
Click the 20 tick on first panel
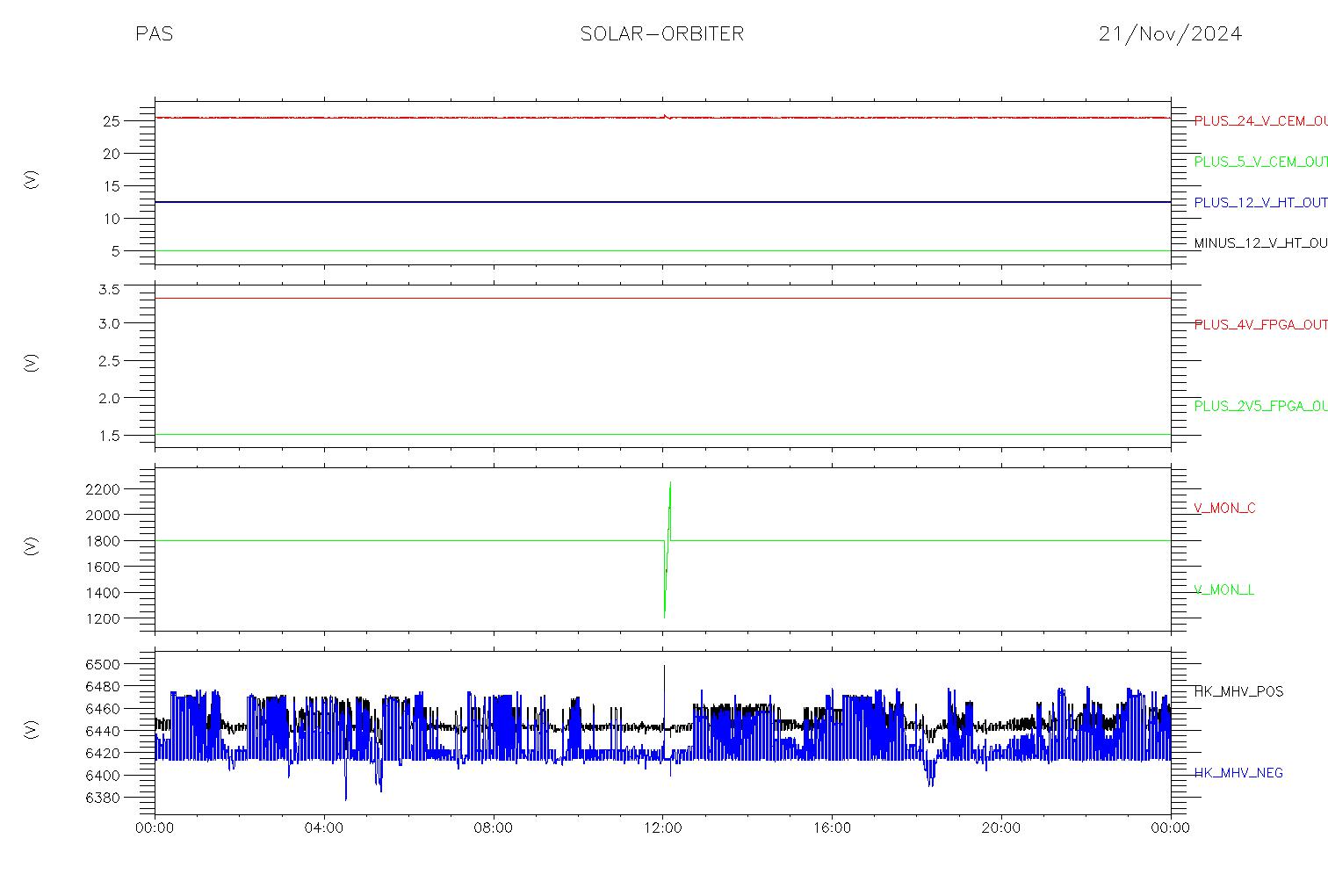[x=112, y=154]
